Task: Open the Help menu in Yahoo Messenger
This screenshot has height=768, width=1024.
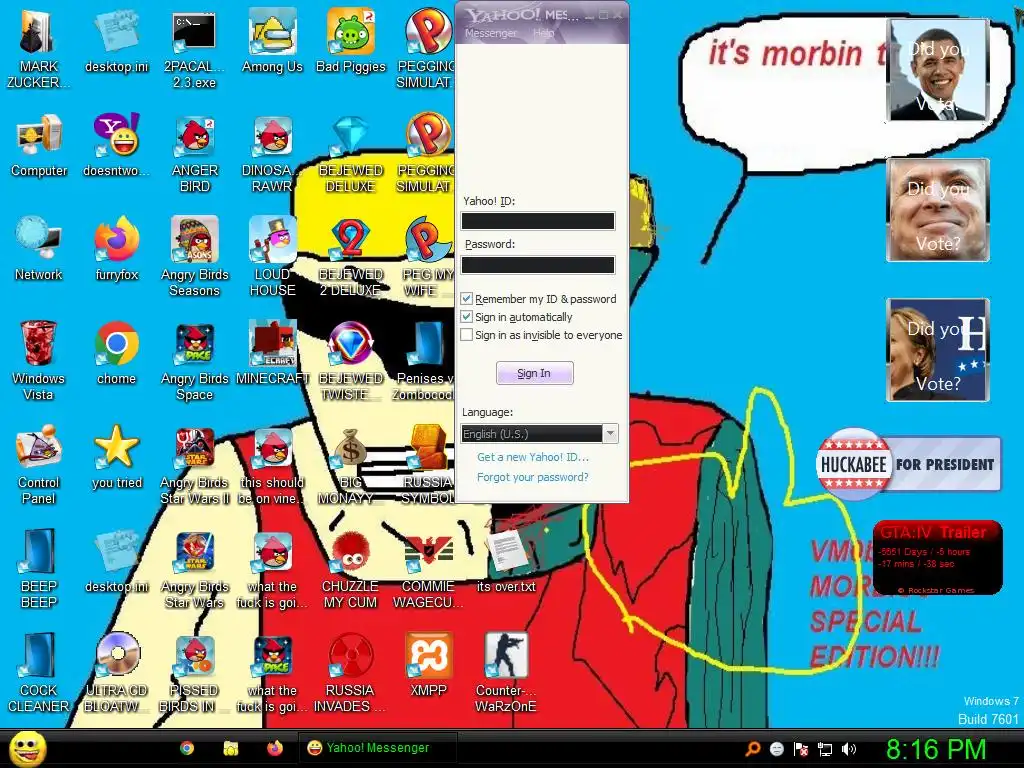Action: click(543, 33)
